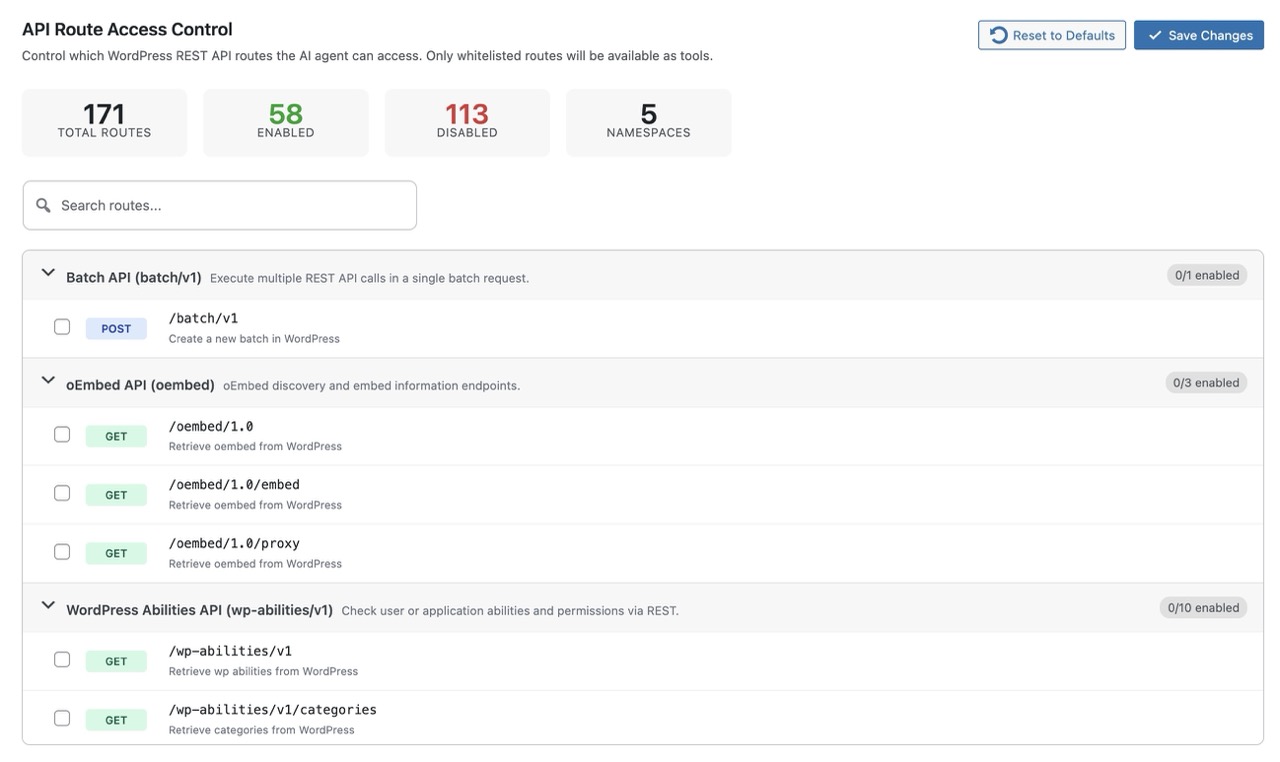Click the GET badge for /oembed/1.0/proxy
Image resolution: width=1280 pixels, height=762 pixels.
pyautogui.click(x=116, y=553)
